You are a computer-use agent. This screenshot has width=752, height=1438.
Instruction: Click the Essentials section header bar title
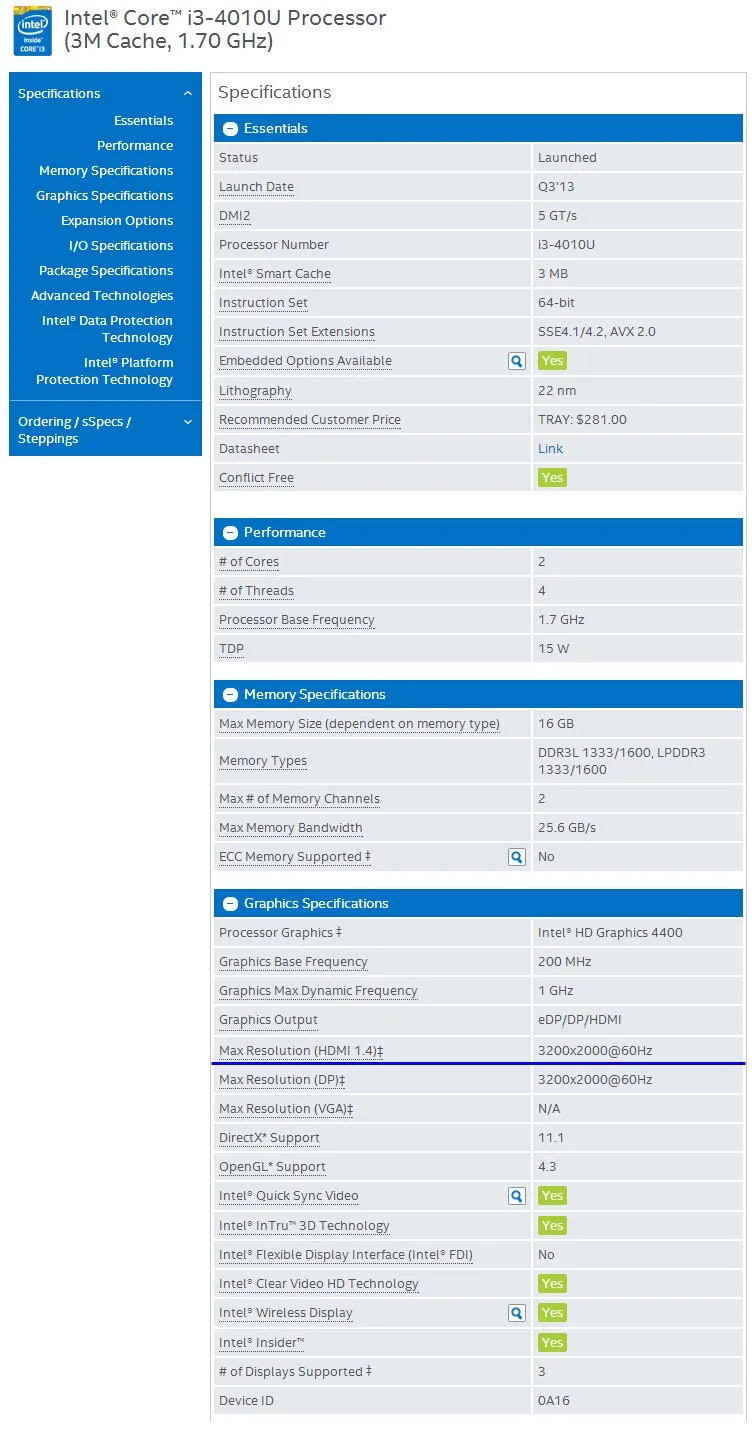click(276, 129)
